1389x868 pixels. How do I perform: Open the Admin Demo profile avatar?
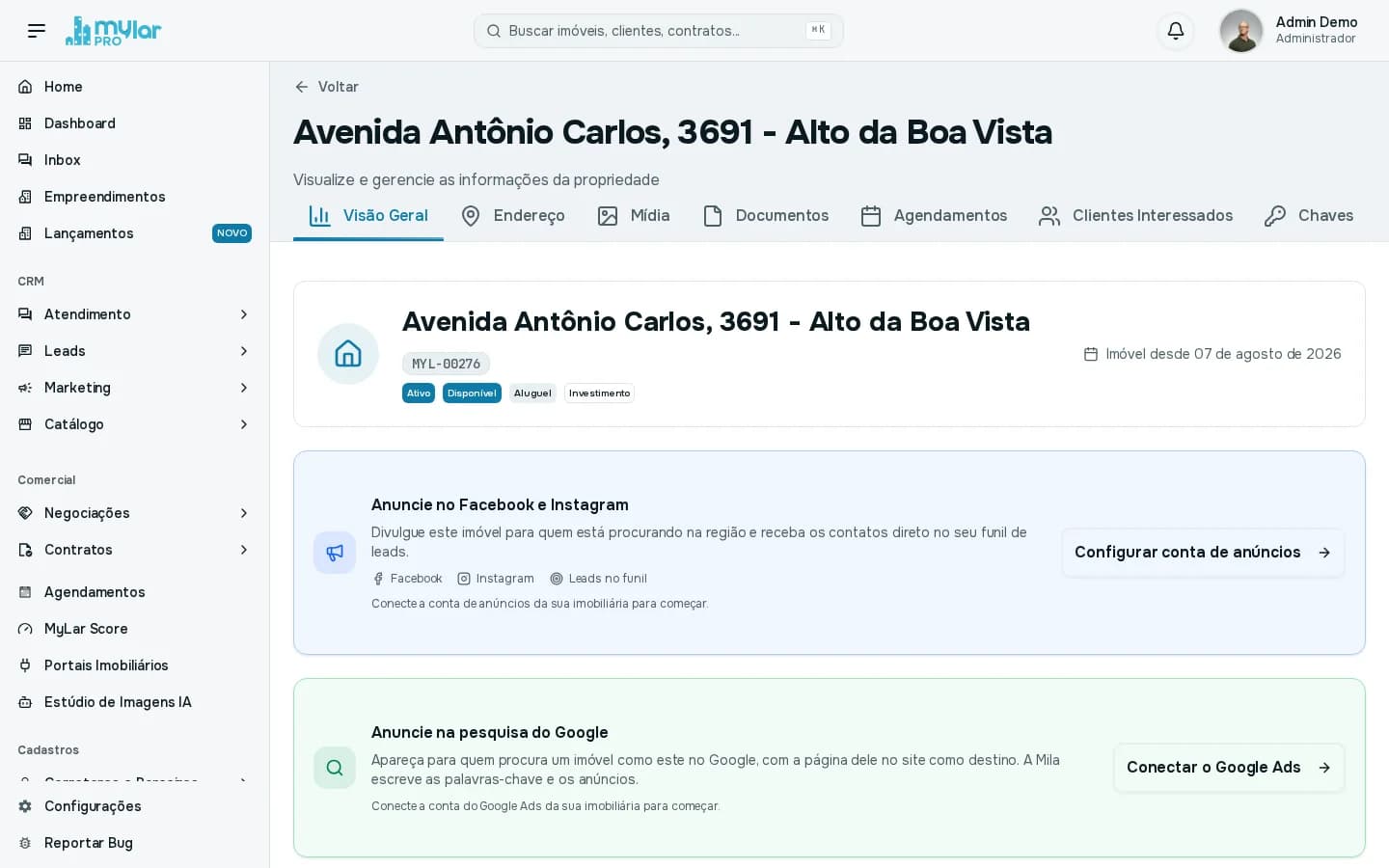(x=1240, y=31)
